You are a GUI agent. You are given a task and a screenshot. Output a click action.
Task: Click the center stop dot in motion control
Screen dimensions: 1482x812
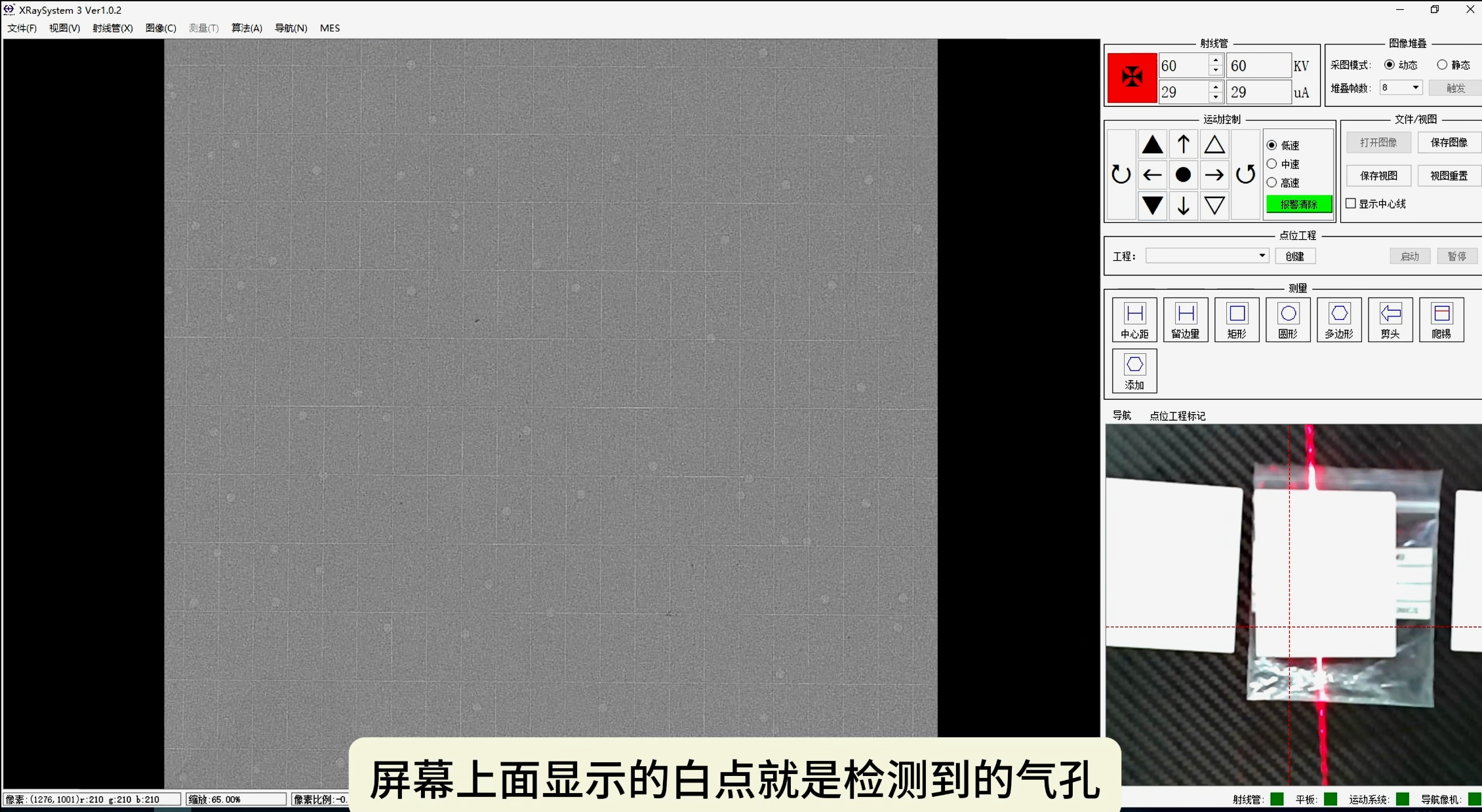pos(1183,175)
